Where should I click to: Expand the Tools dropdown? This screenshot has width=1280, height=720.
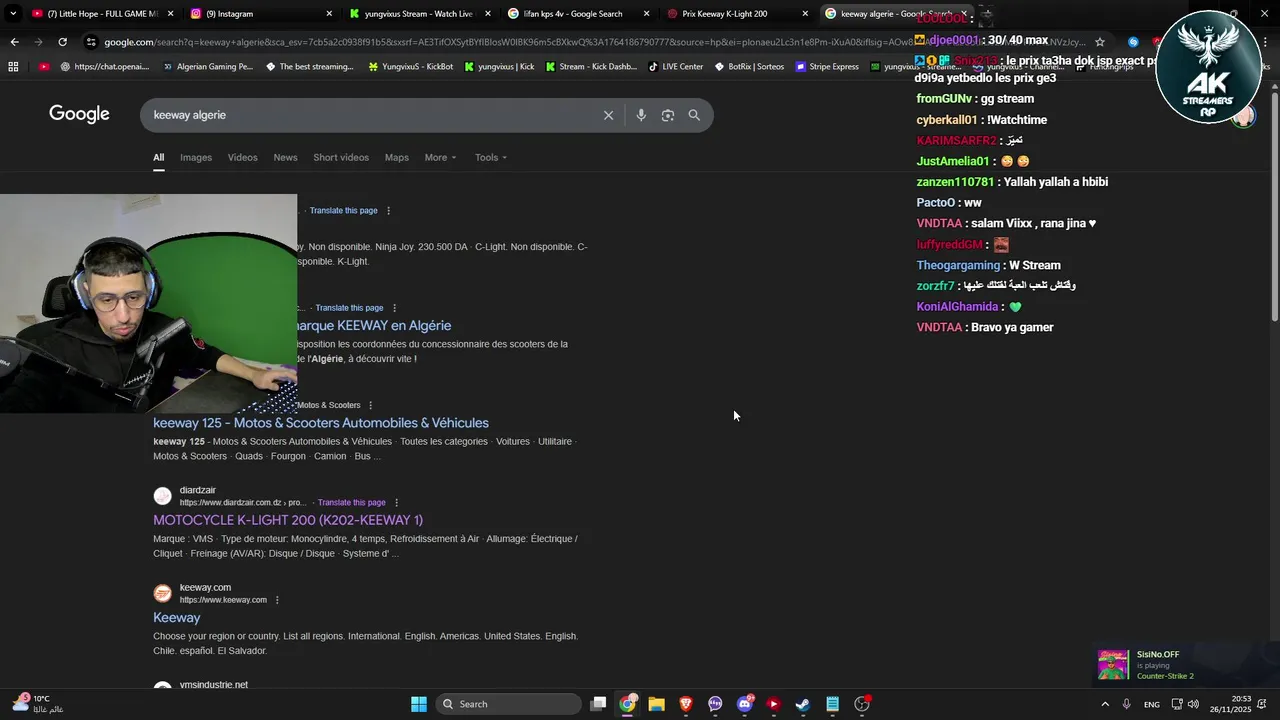point(491,157)
